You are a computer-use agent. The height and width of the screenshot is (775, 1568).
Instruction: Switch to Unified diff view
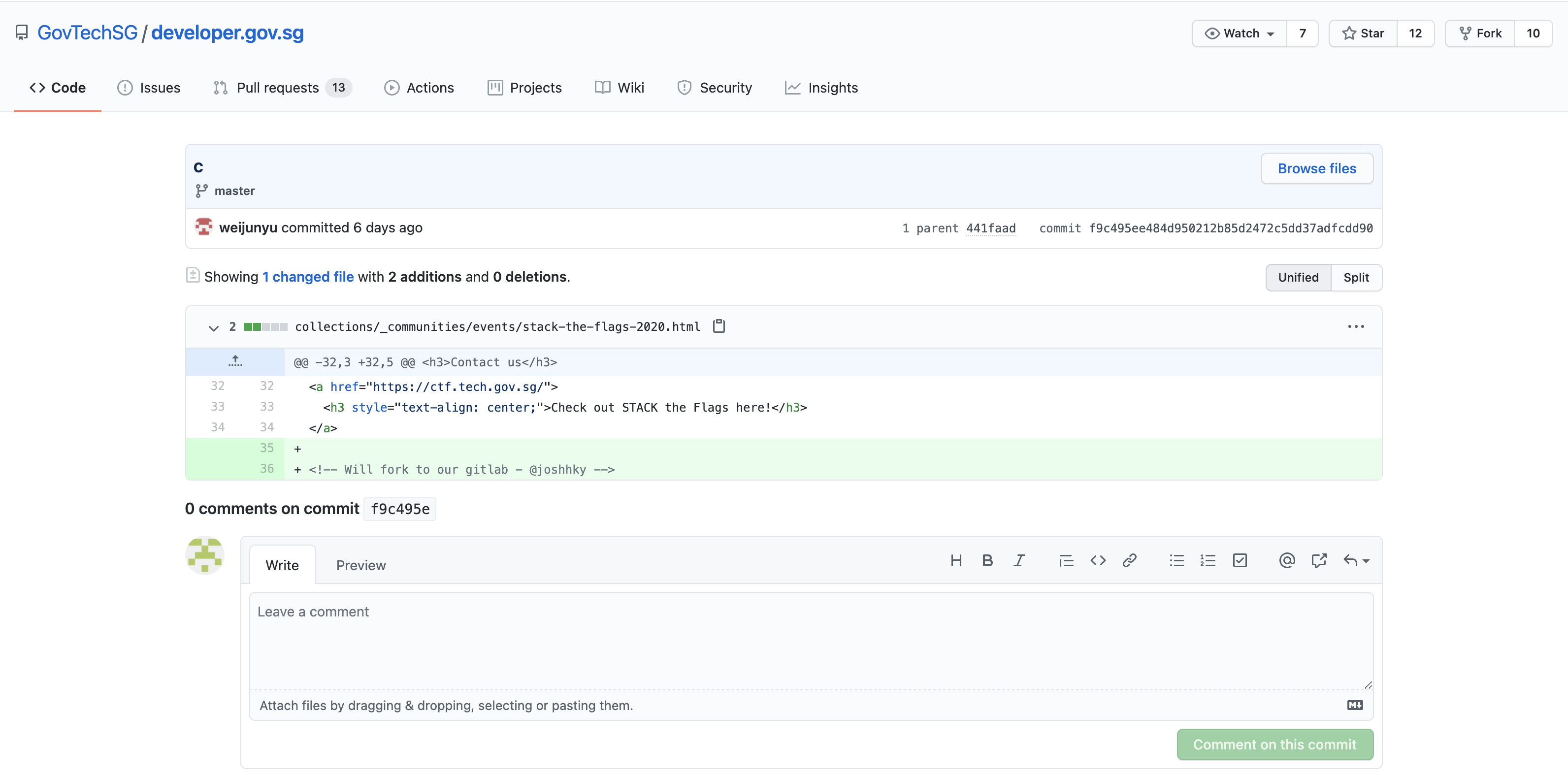point(1298,278)
